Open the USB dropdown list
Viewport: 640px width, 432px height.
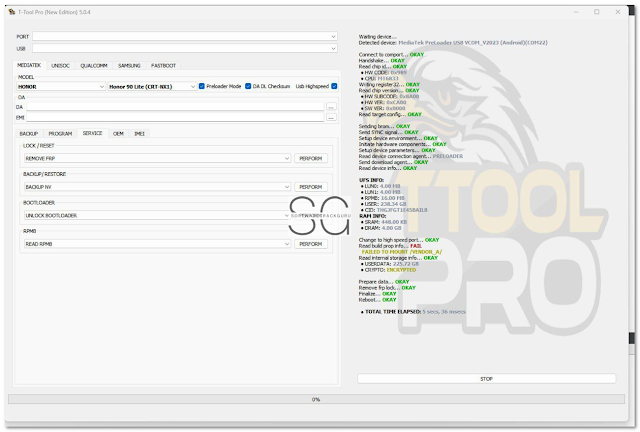tap(185, 48)
